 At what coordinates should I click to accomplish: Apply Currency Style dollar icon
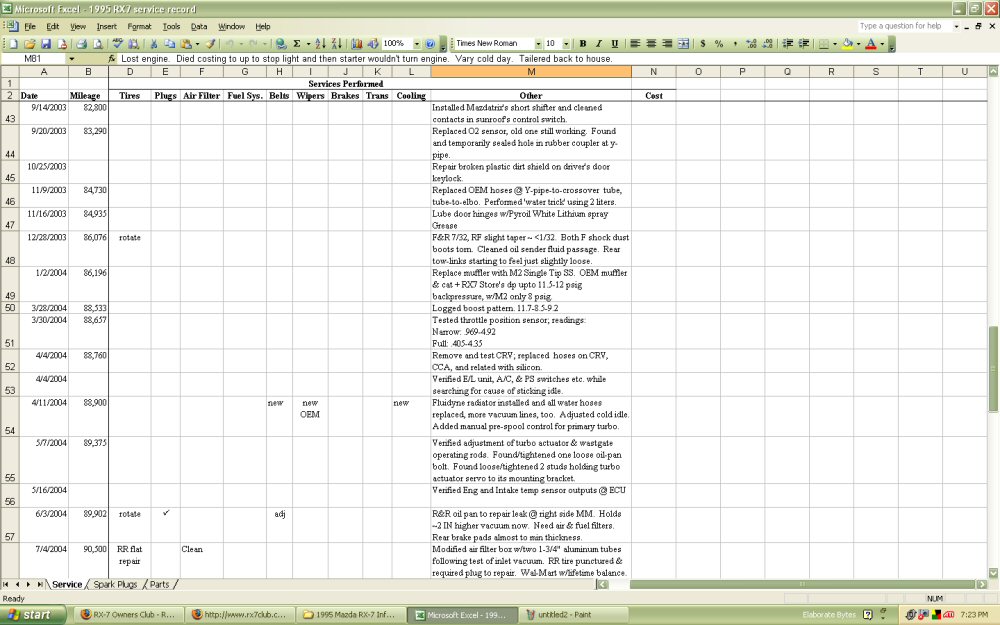coord(702,43)
